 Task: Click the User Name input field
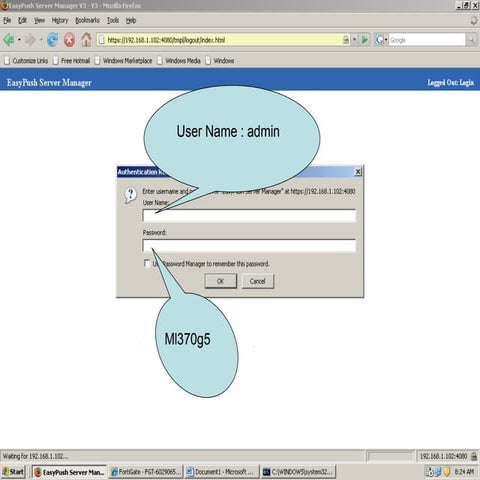[249, 216]
